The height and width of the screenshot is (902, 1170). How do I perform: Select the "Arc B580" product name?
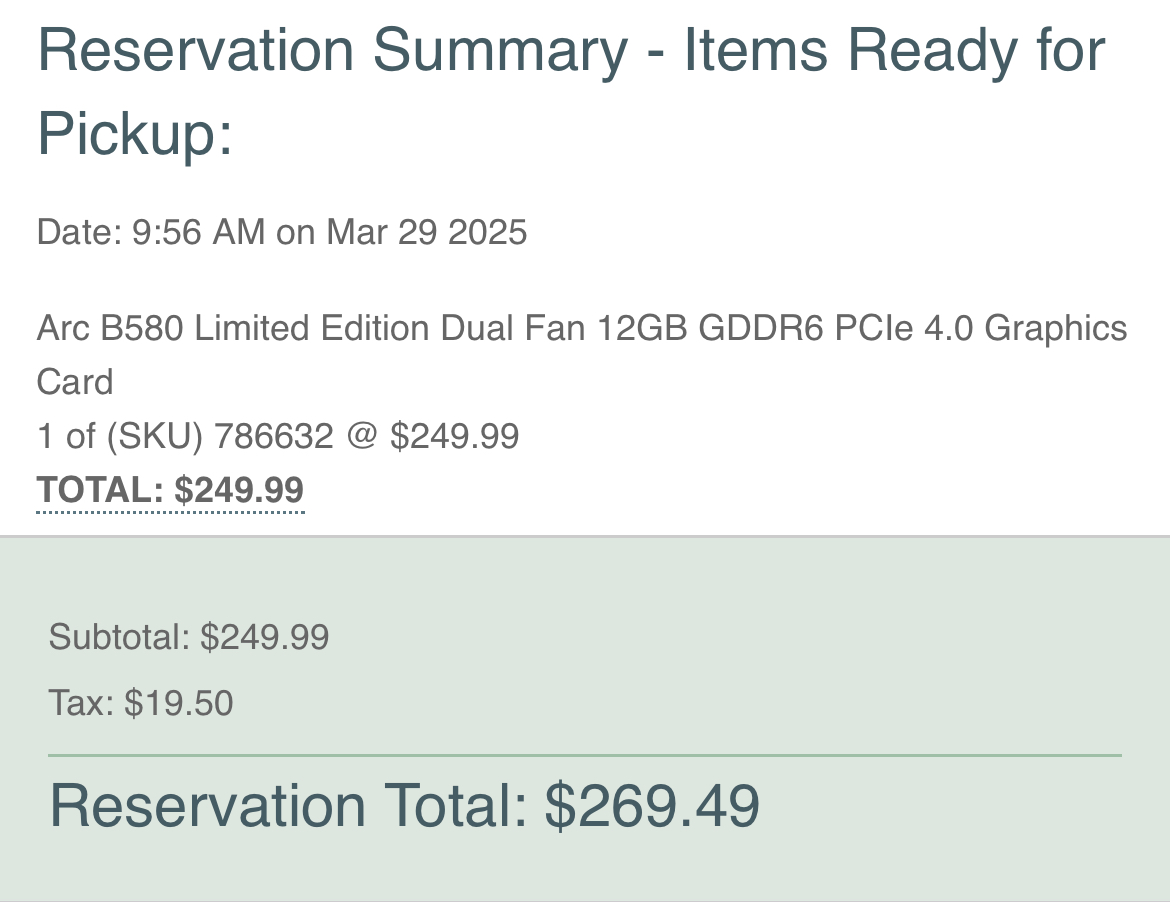pos(110,328)
